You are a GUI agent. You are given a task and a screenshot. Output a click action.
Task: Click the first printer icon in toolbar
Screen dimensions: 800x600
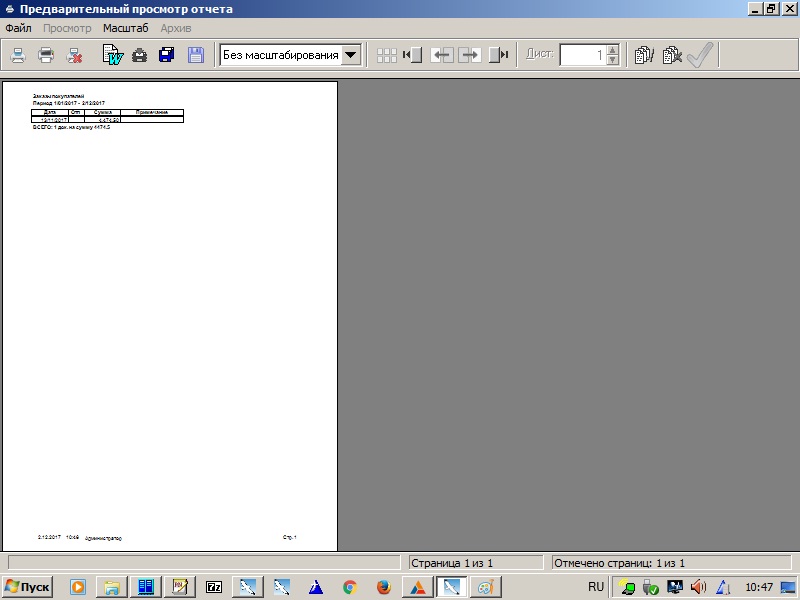pyautogui.click(x=18, y=55)
